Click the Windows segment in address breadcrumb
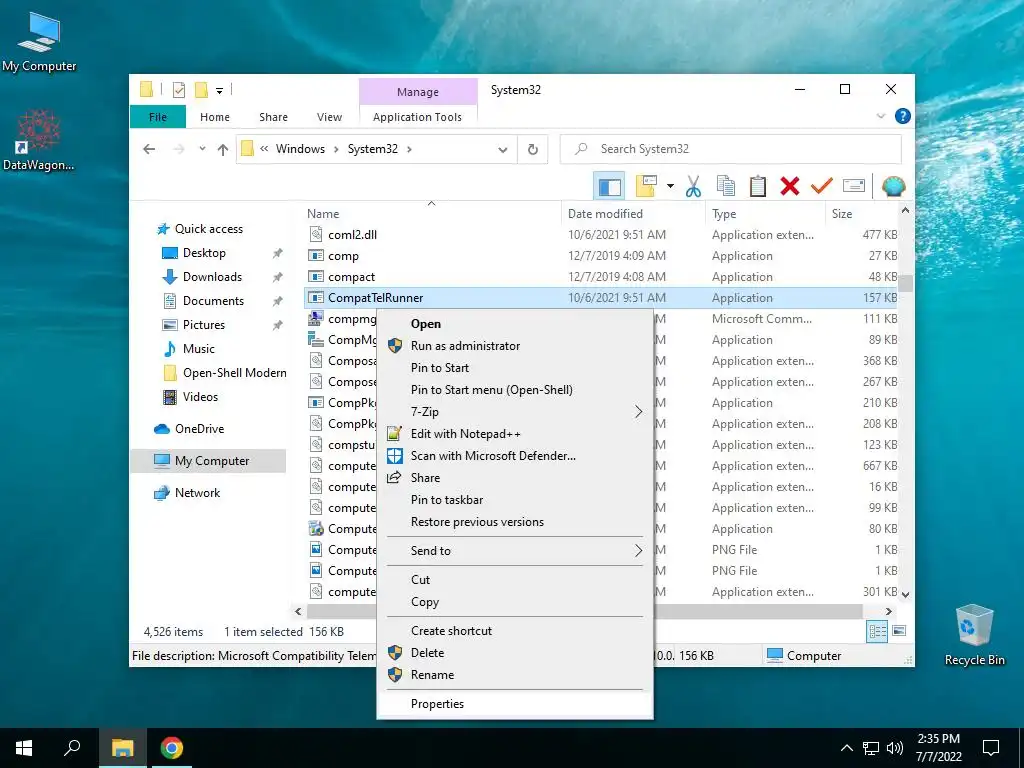The height and width of the screenshot is (768, 1024). point(300,150)
